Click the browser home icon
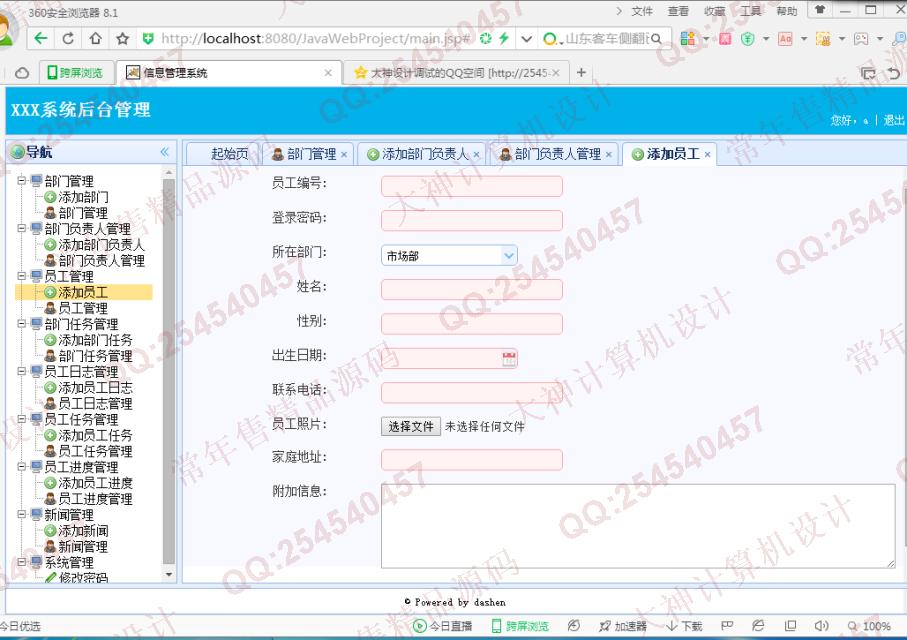907x640 pixels. click(95, 39)
